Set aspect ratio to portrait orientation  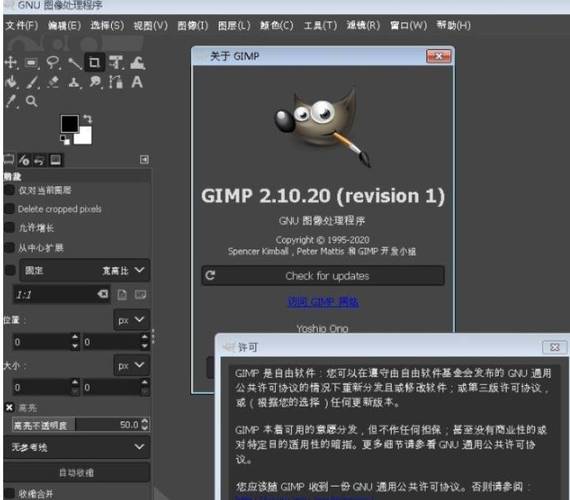[x=123, y=294]
